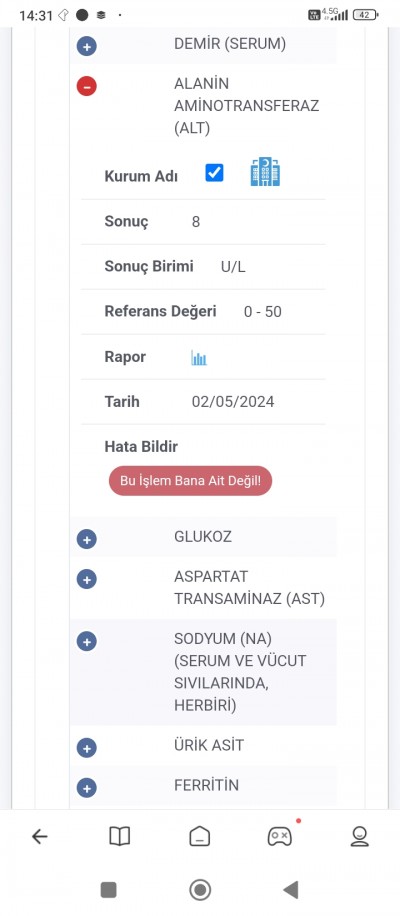Expand the Ürik Asit row
Image resolution: width=400 pixels, height=916 pixels.
point(86,748)
